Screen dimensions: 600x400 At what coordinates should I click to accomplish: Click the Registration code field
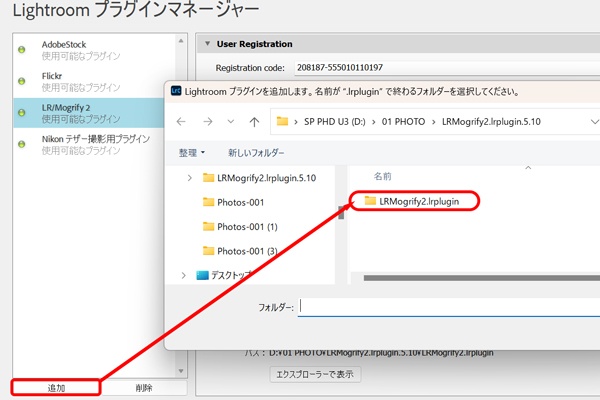click(x=447, y=68)
